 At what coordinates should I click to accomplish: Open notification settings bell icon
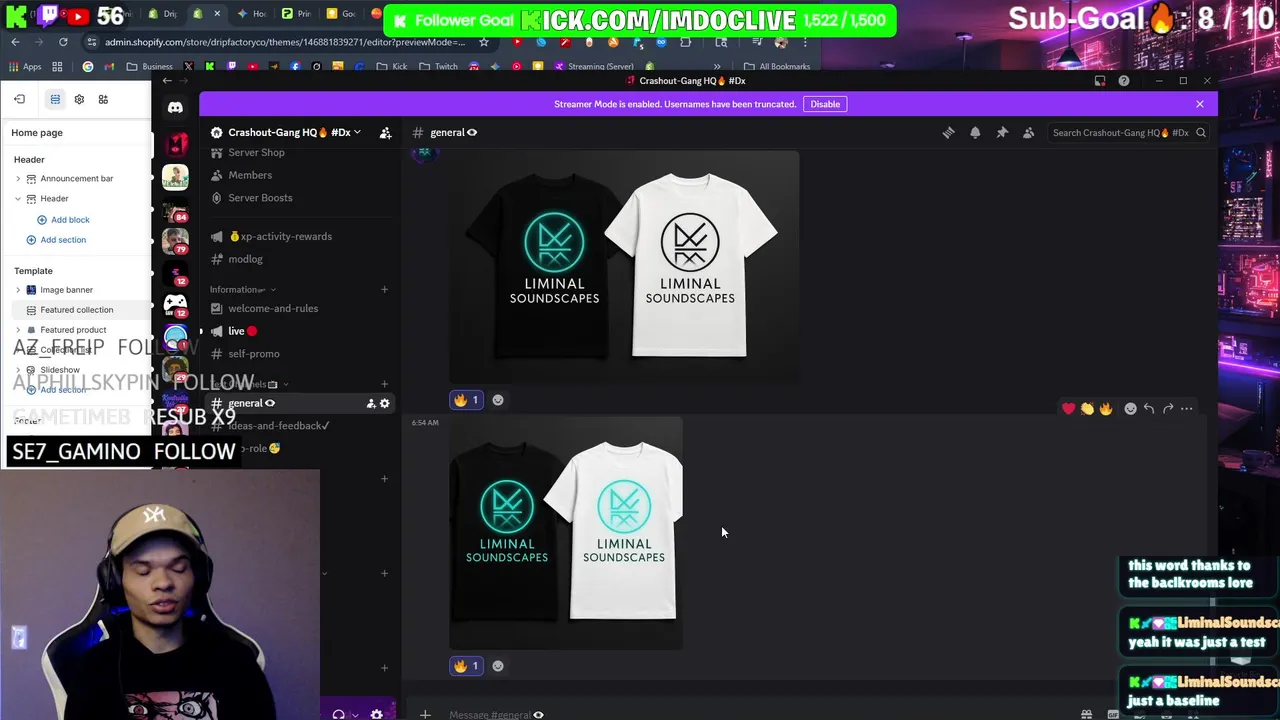pyautogui.click(x=975, y=132)
